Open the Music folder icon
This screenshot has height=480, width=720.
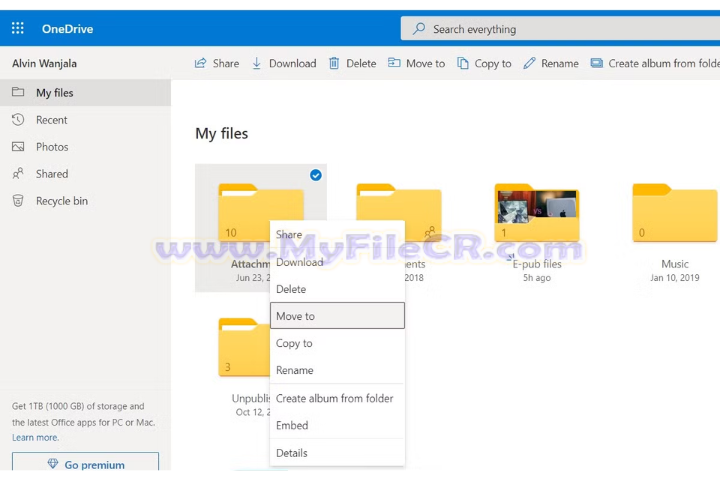(x=675, y=212)
